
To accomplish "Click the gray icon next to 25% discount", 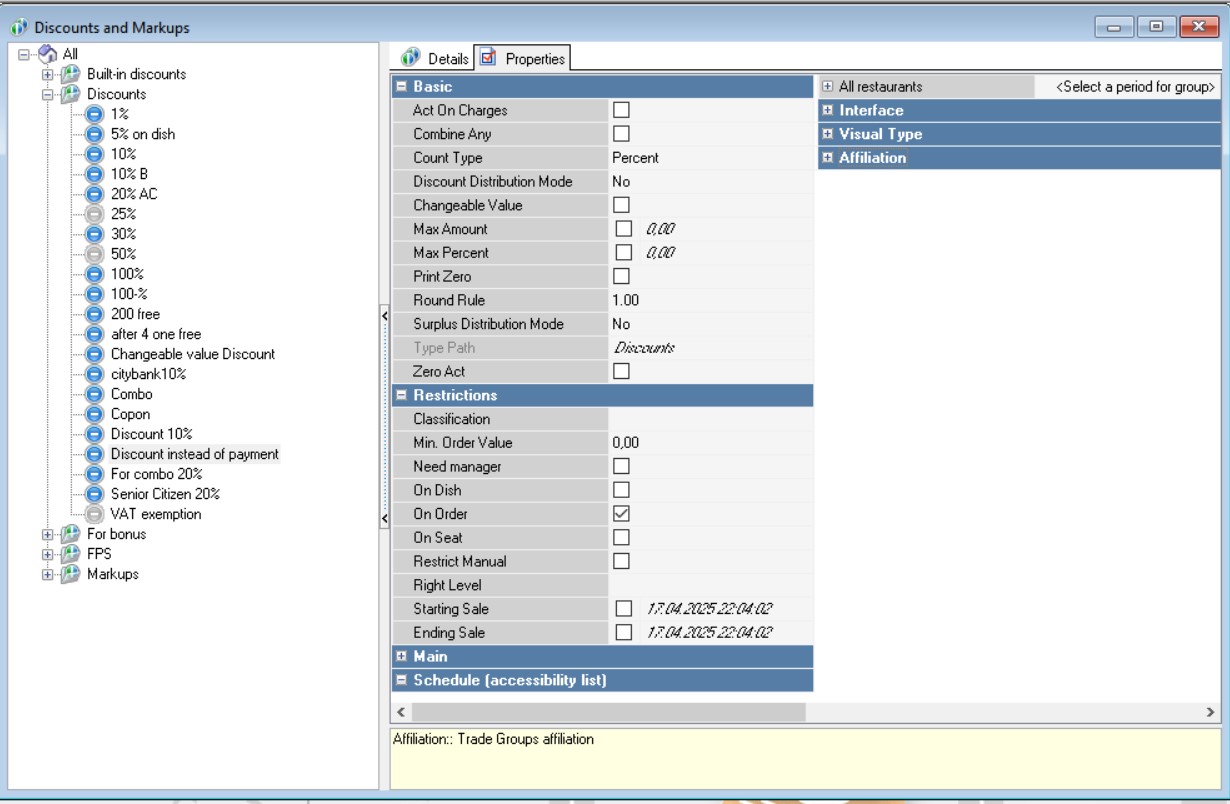I will (x=93, y=214).
